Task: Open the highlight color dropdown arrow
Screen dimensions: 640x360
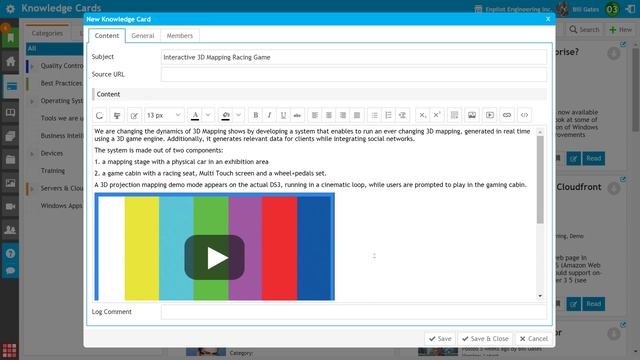Action: 238,116
